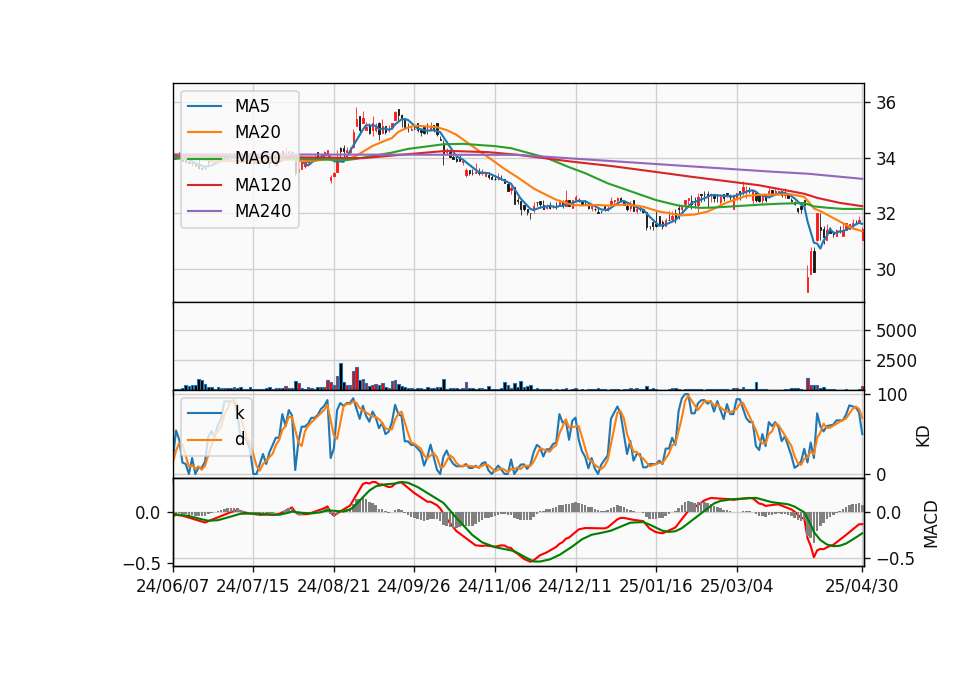
Task: Click the KD axis value 100
Action: tap(891, 395)
